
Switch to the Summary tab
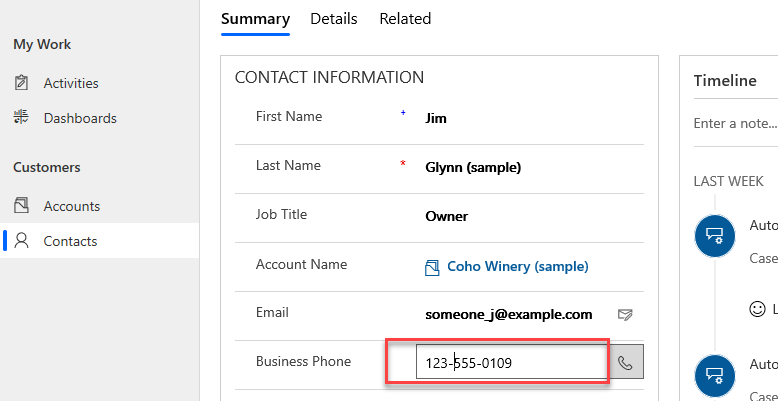click(256, 19)
